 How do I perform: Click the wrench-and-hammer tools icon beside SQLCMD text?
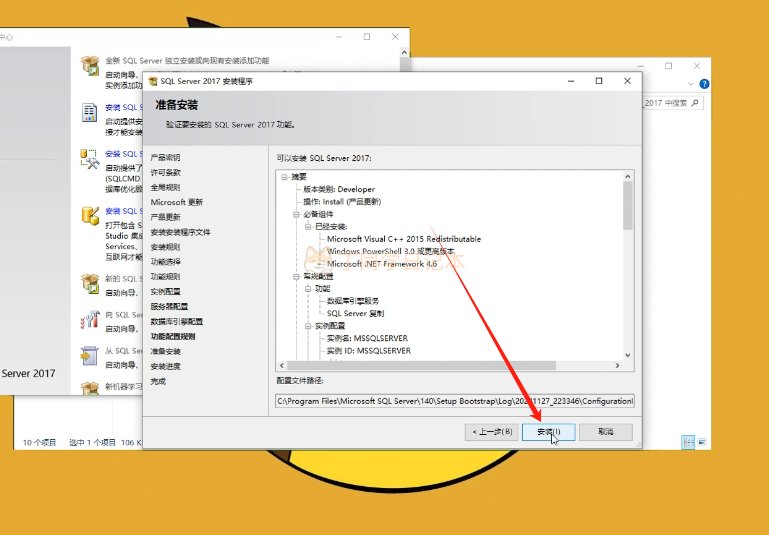click(90, 159)
